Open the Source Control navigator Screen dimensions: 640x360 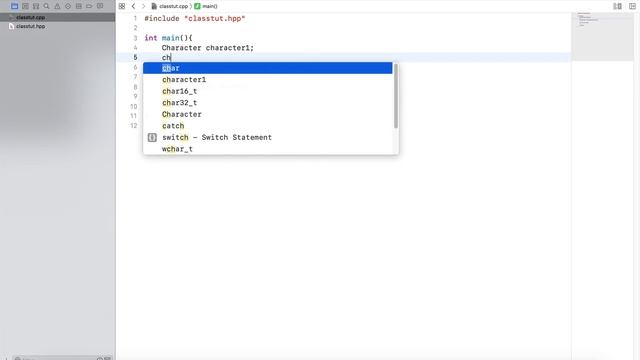25,6
